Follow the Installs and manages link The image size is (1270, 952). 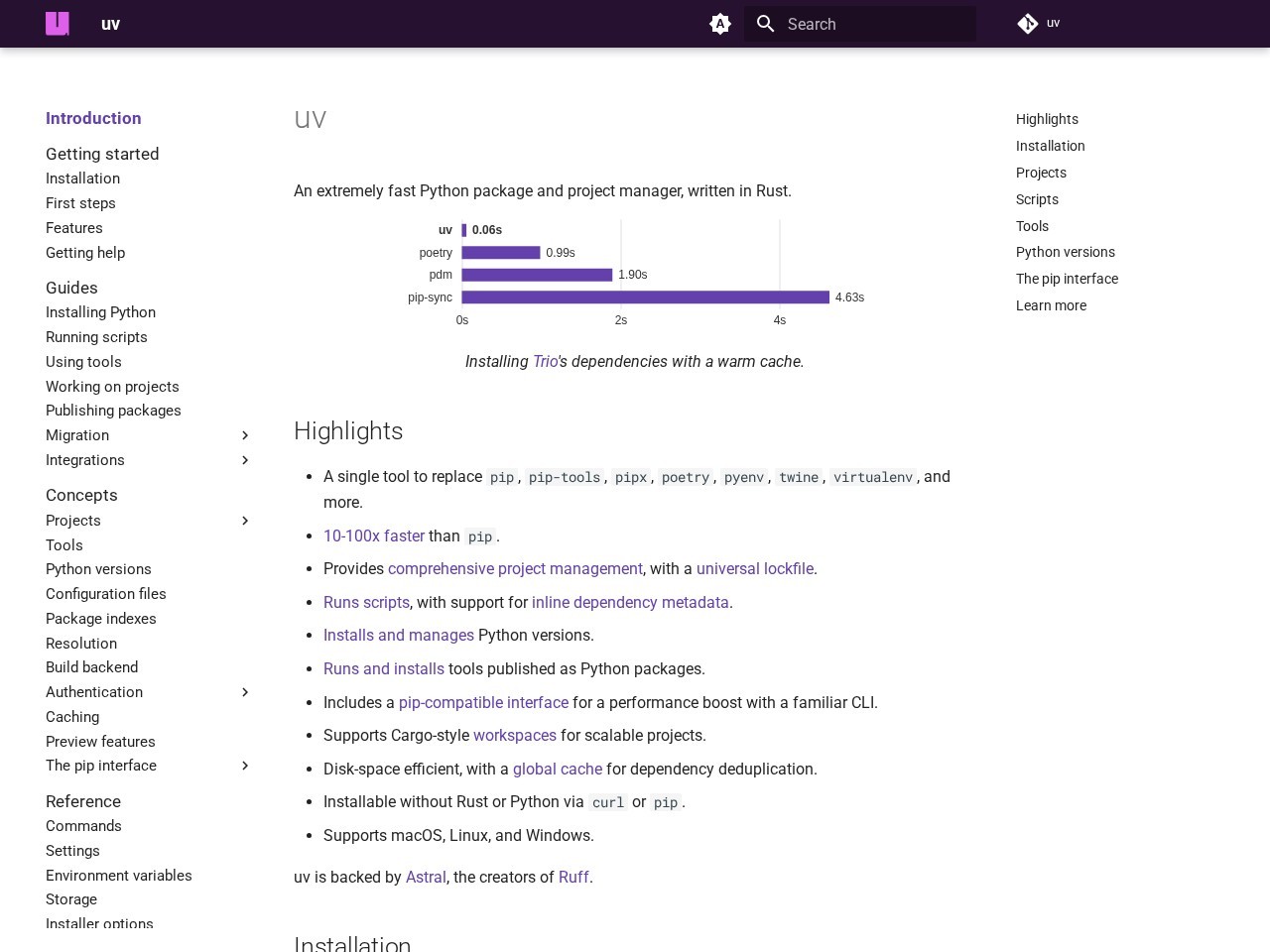(x=399, y=636)
